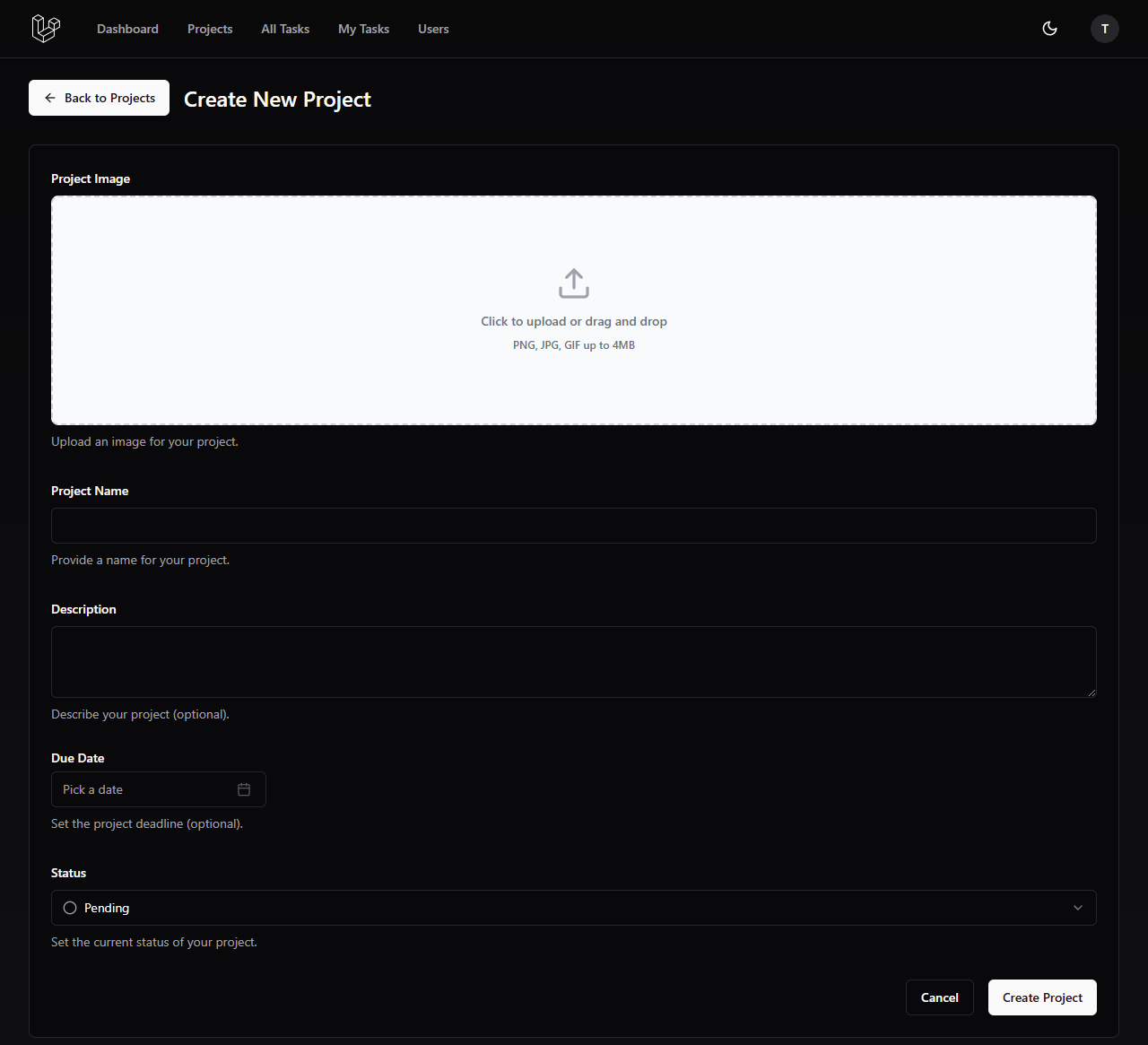The width and height of the screenshot is (1148, 1045).
Task: Click the chevron arrow of the Status select
Action: click(x=1078, y=908)
